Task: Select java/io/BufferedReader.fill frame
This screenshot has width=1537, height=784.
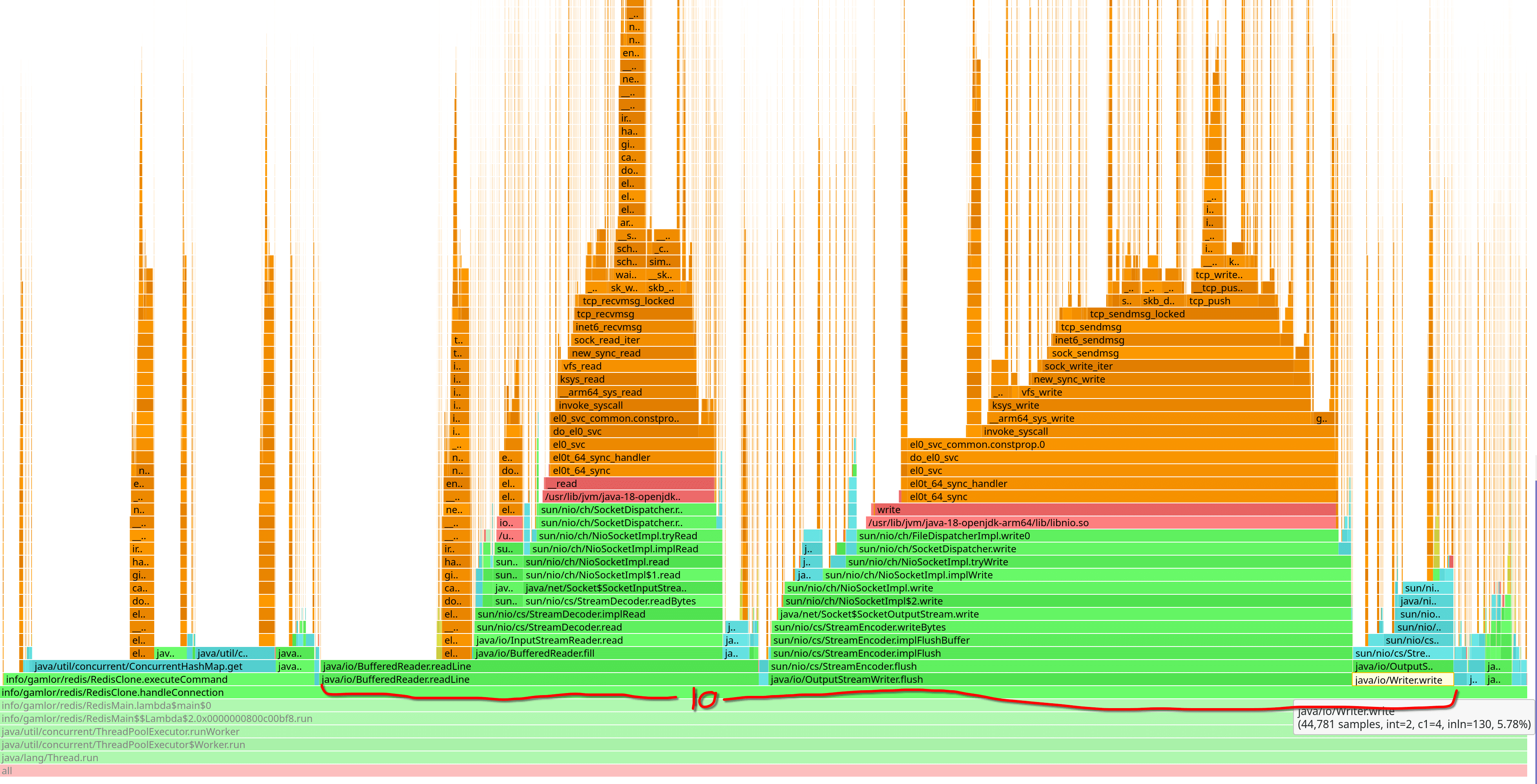Action: 597,653
